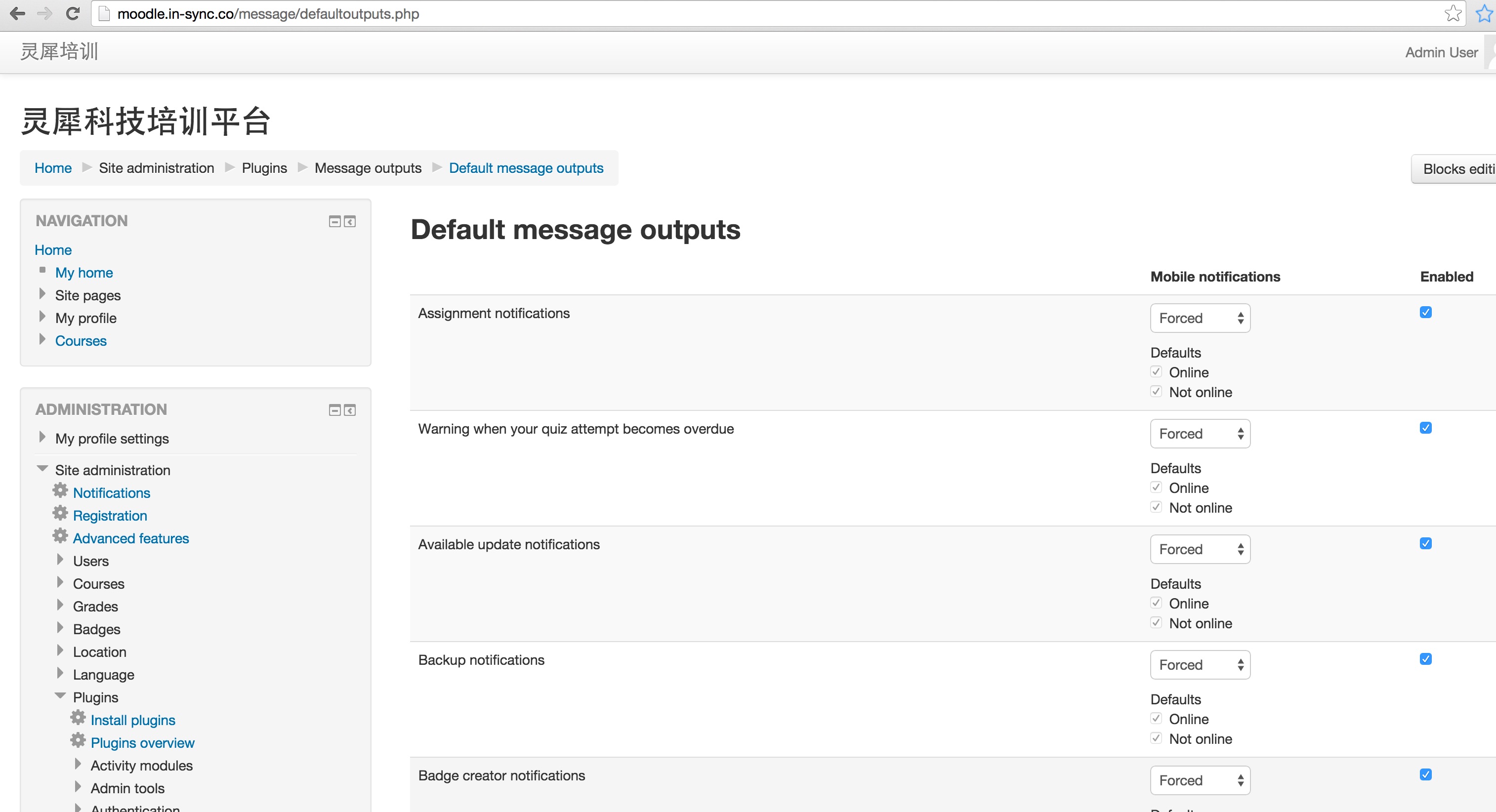
Task: Hide the Administration block using its minus icon
Action: [334, 410]
